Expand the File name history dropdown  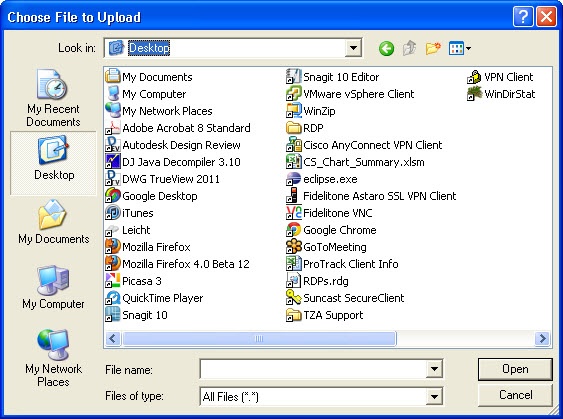(434, 369)
